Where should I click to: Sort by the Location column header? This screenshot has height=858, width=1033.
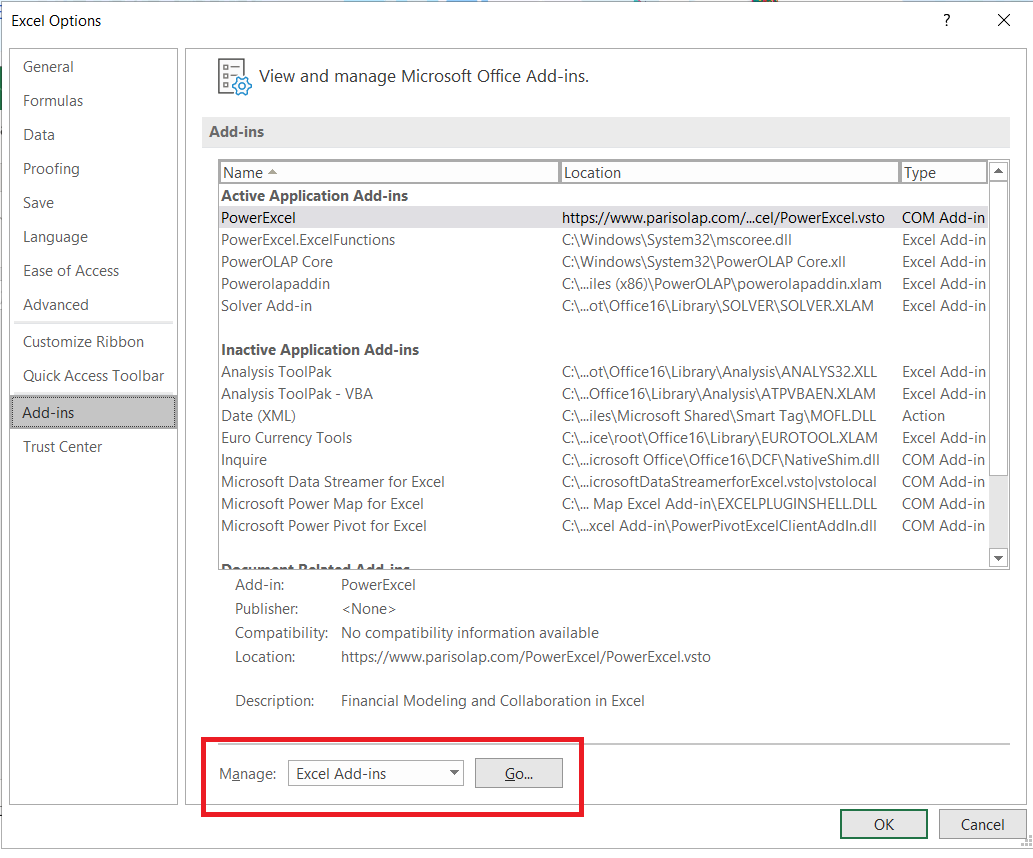click(729, 173)
